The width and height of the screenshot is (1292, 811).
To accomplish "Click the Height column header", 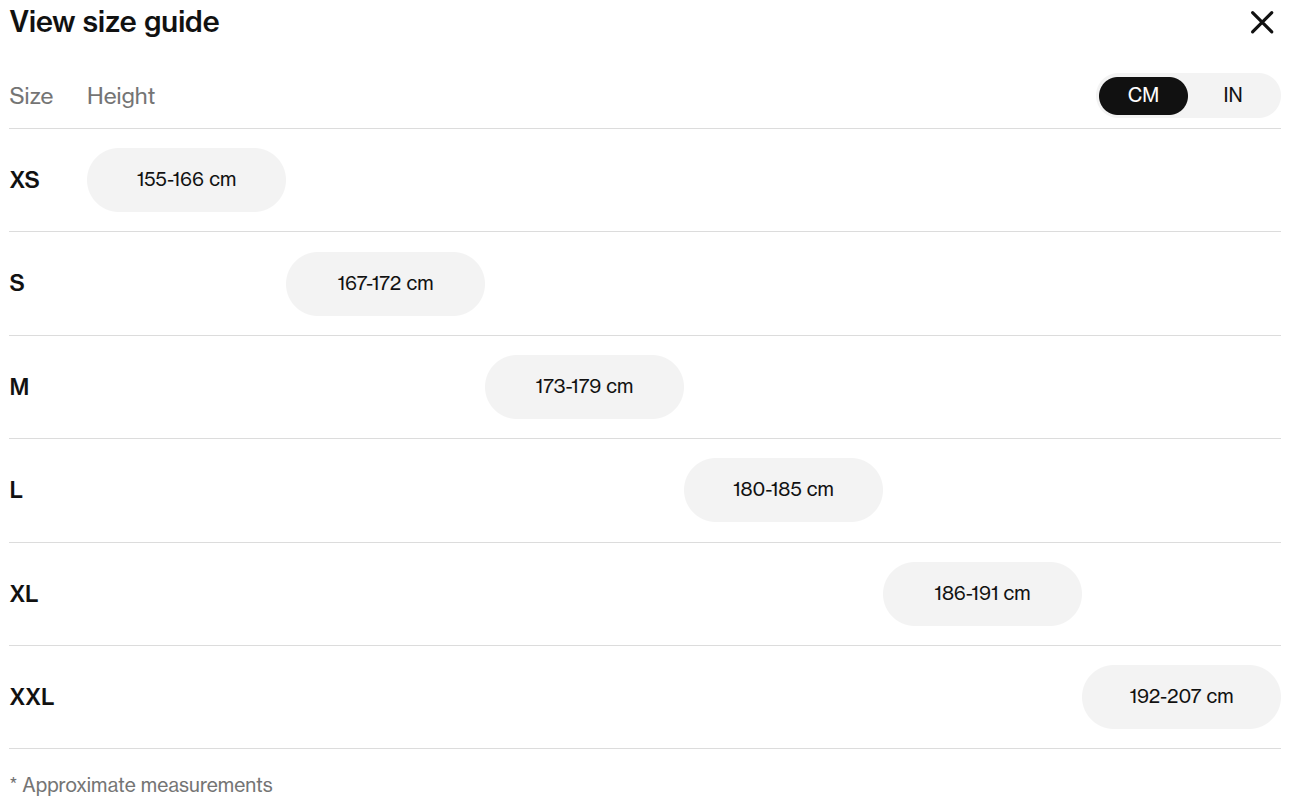I will (x=121, y=96).
